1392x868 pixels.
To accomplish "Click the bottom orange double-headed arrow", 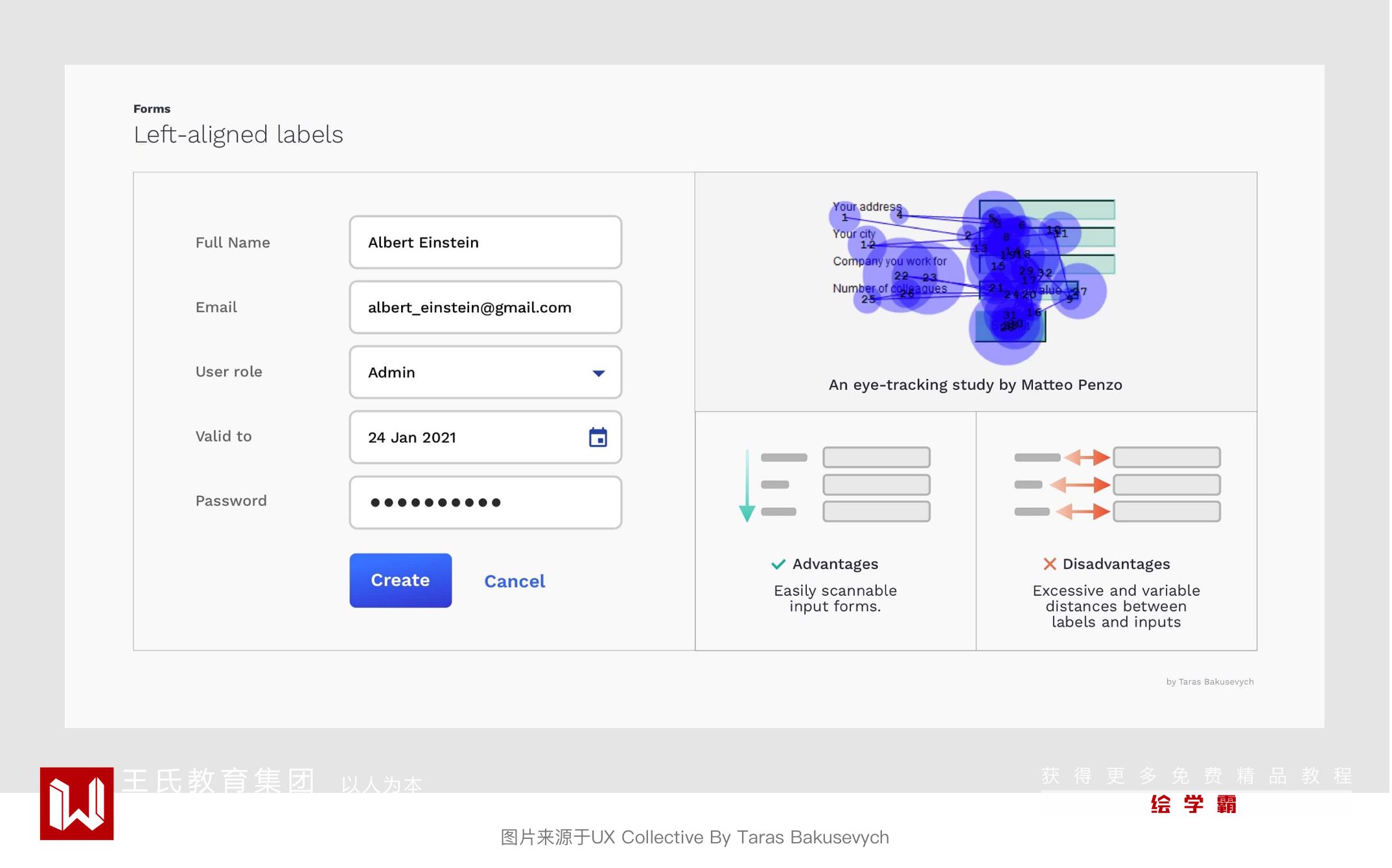I will tap(1084, 512).
